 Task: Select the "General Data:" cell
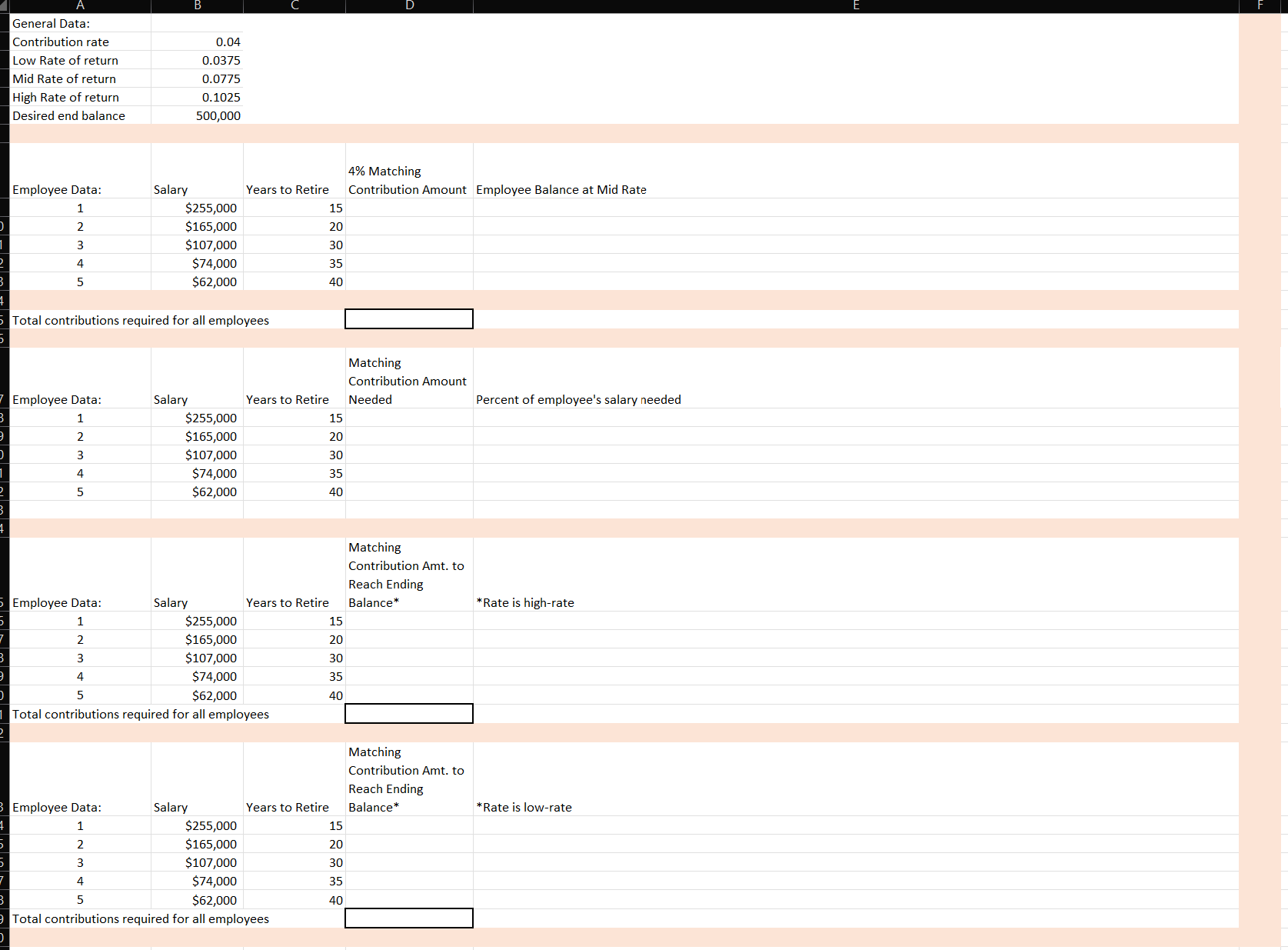80,23
